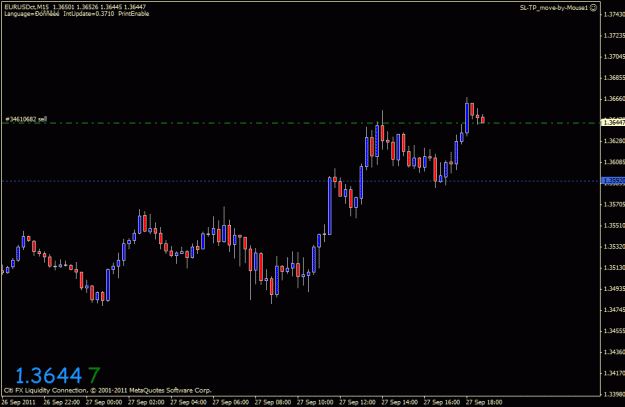
Task: Click the last red candle on the chart
Action: click(483, 120)
